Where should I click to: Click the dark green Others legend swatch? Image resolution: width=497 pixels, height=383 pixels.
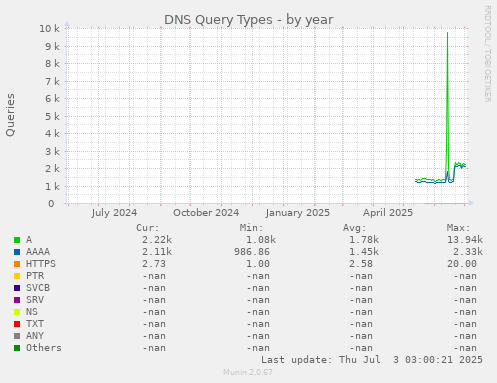click(17, 348)
